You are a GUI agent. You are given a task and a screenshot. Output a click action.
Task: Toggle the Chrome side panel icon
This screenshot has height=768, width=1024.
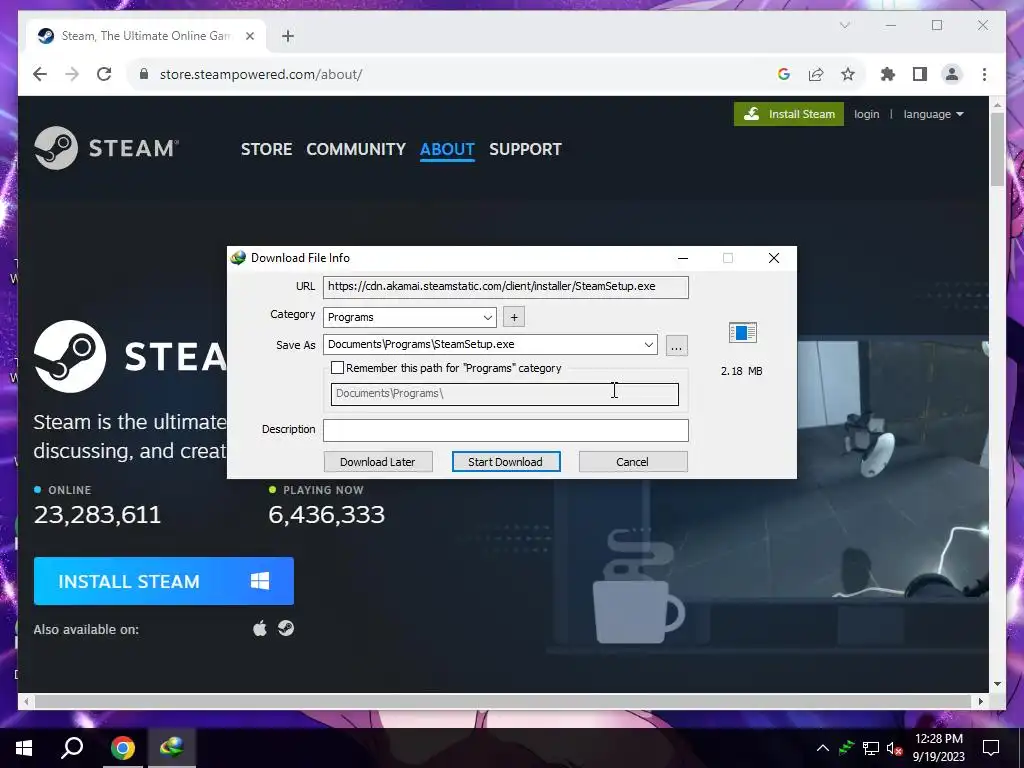[x=920, y=74]
